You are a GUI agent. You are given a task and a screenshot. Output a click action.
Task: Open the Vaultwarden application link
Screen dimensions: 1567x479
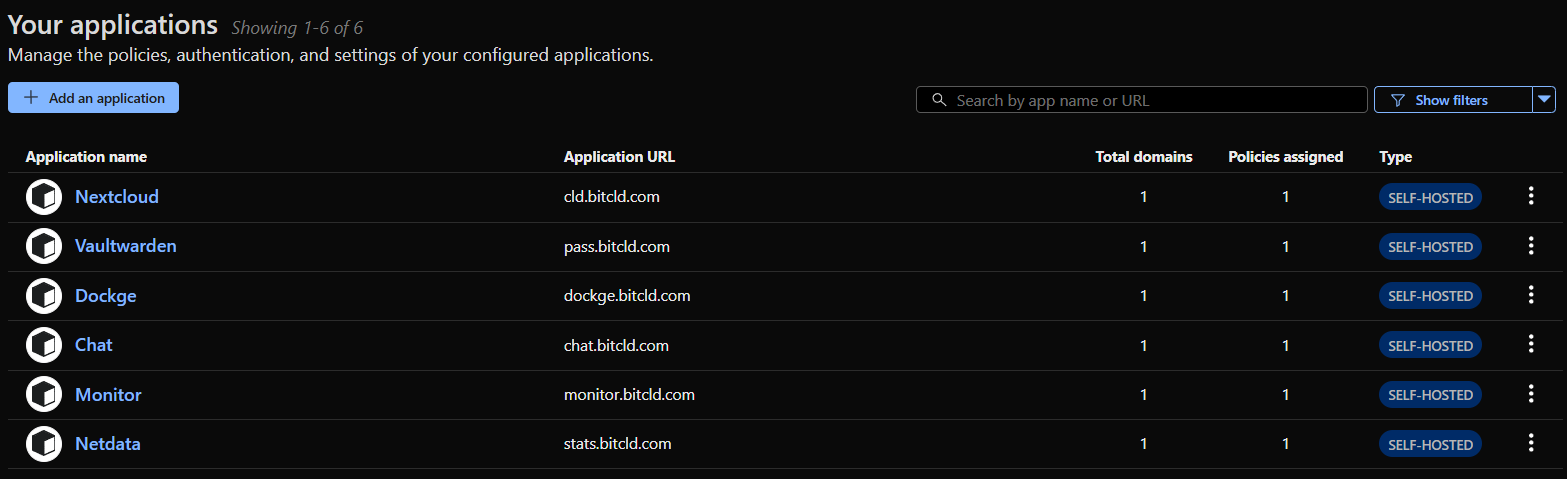click(126, 246)
